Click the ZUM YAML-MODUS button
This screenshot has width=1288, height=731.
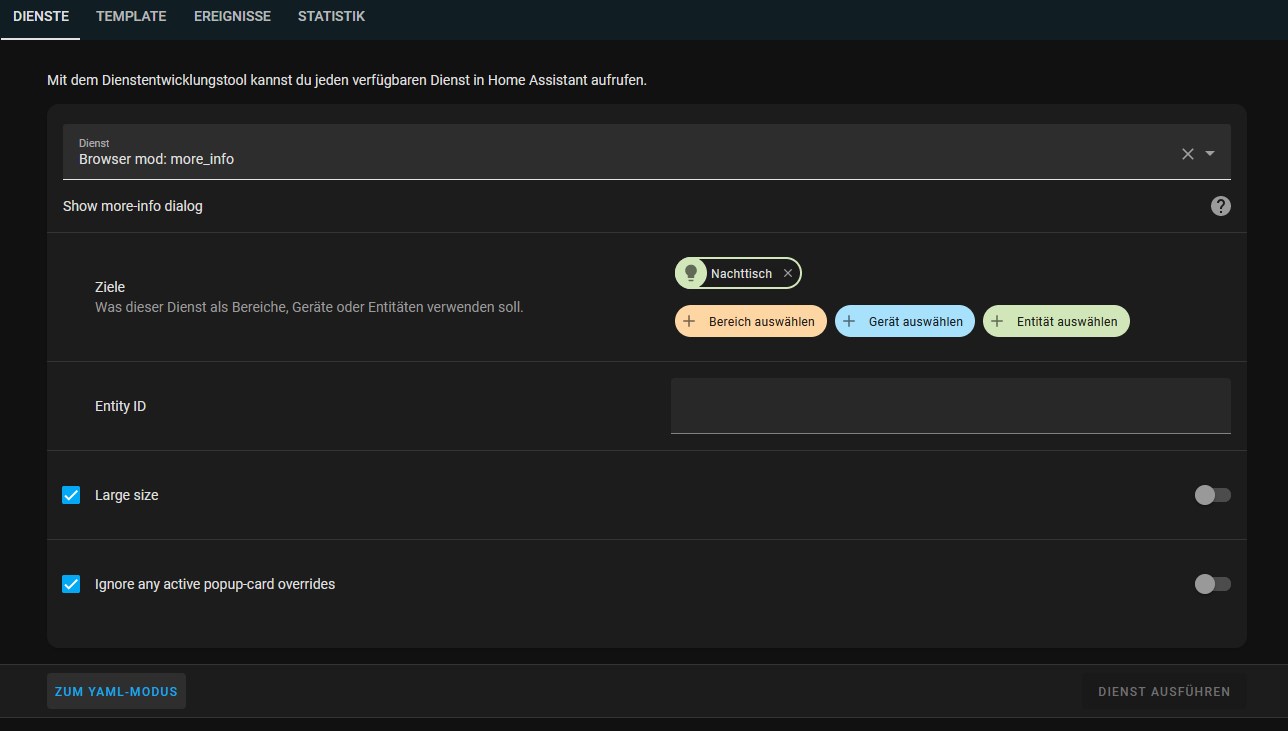point(116,690)
